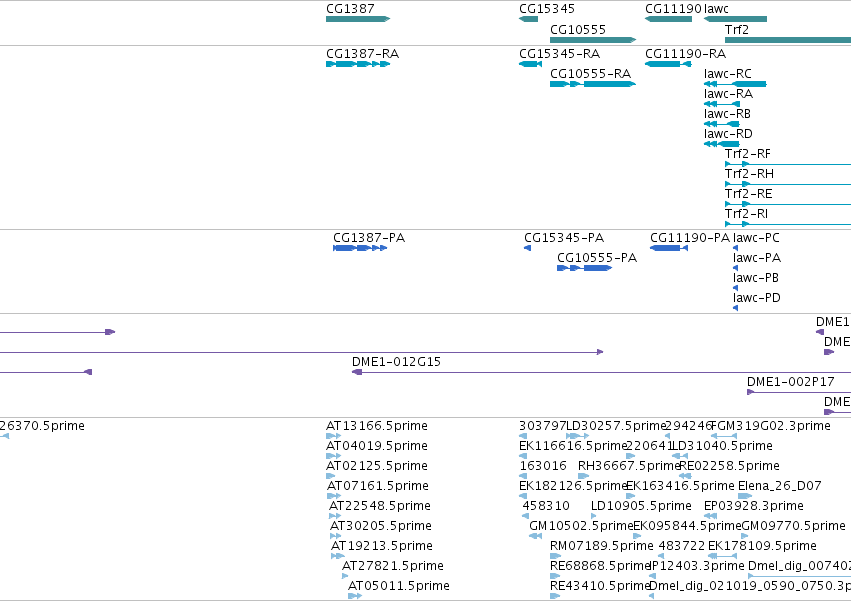Select the AT05011.5prime EST

tap(355, 596)
